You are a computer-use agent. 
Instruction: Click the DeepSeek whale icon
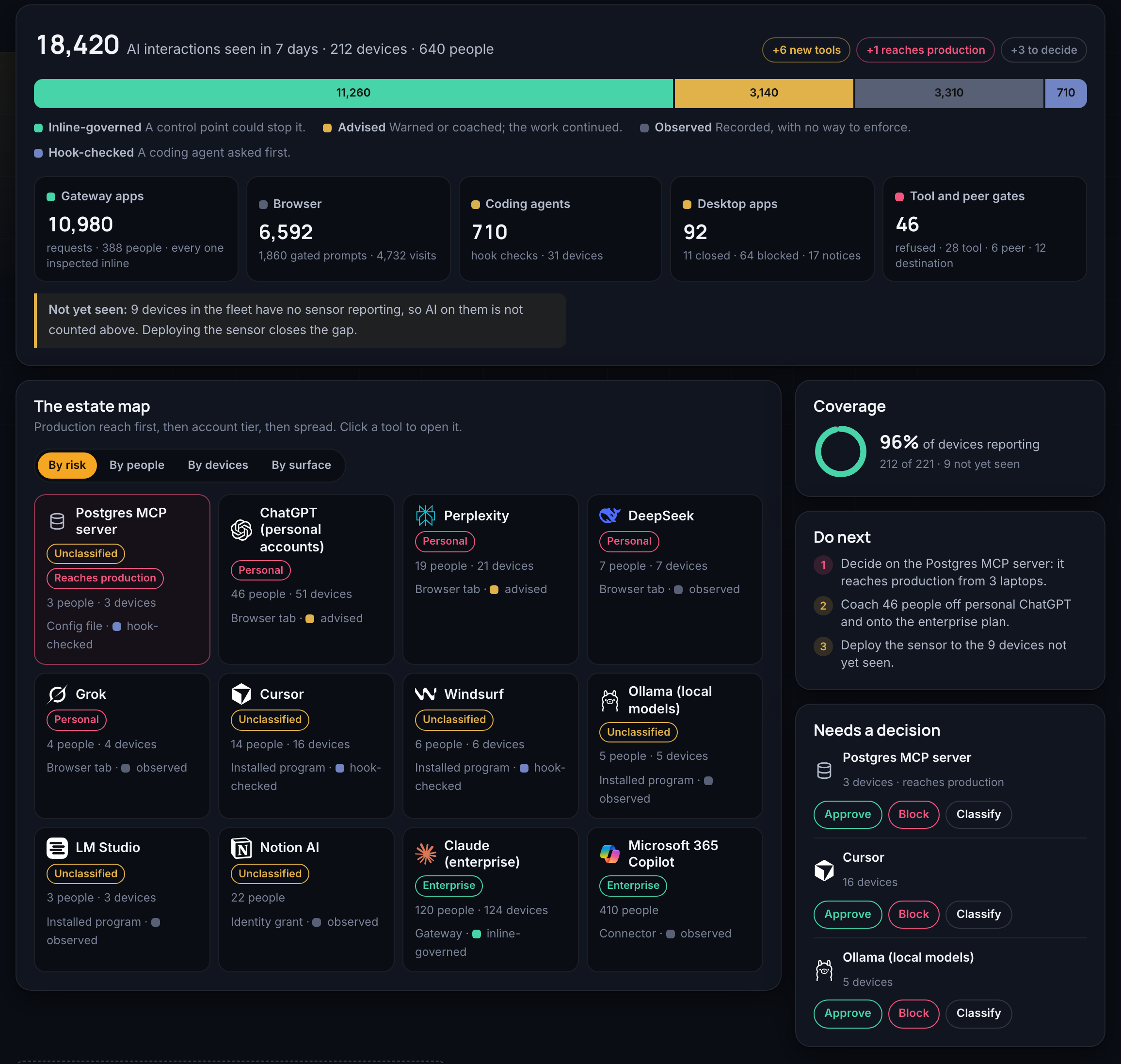click(x=610, y=516)
